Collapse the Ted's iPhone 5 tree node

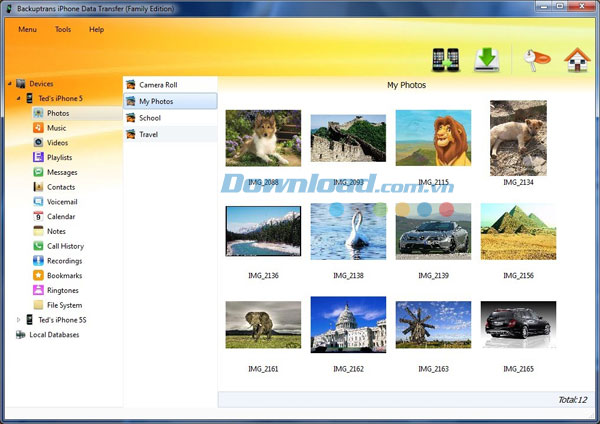pyautogui.click(x=19, y=99)
